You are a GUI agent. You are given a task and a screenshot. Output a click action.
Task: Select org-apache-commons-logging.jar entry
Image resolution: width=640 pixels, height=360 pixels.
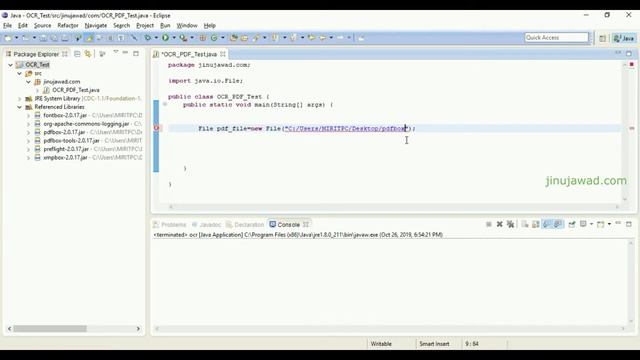86,124
